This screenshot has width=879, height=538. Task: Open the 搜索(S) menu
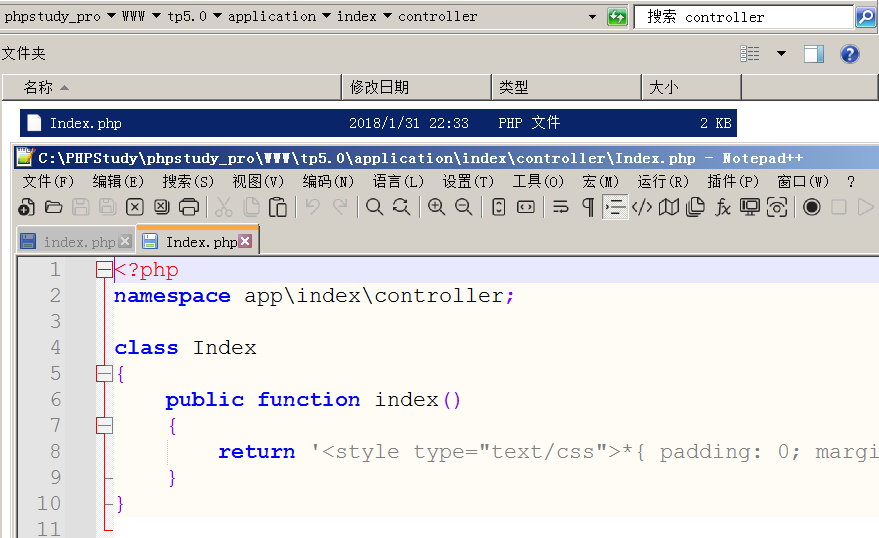point(188,182)
